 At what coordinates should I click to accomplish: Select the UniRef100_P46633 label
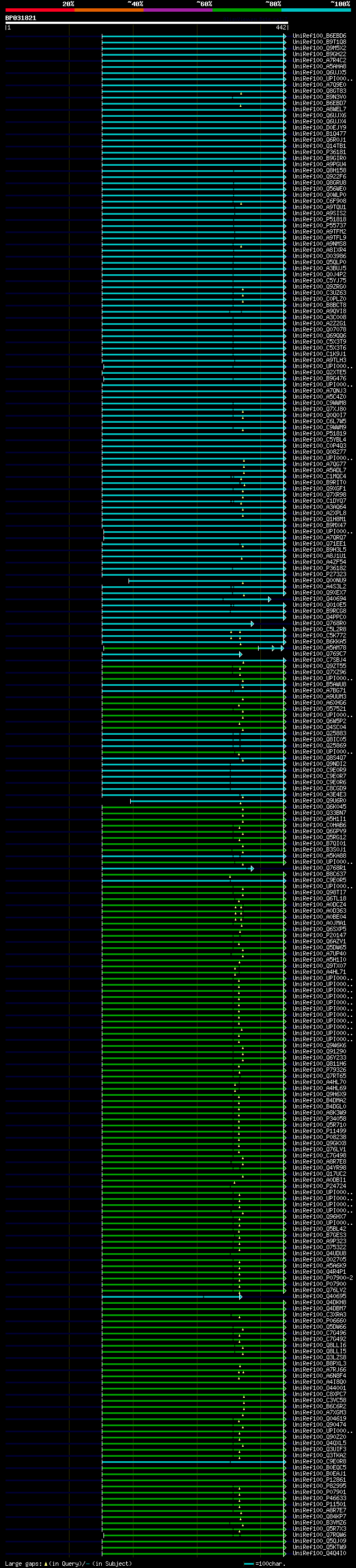point(319,1498)
